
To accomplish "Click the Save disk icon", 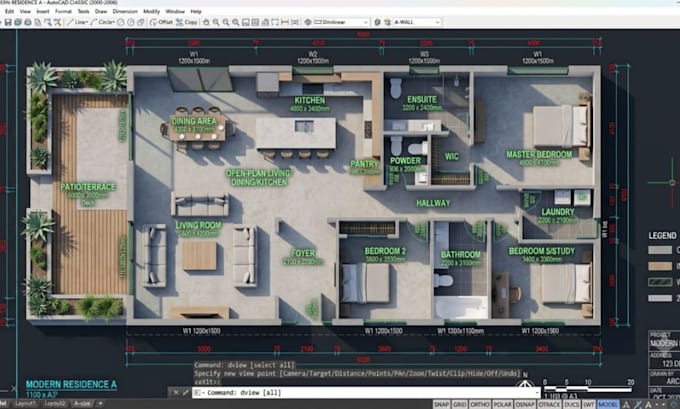I will 8,22.
